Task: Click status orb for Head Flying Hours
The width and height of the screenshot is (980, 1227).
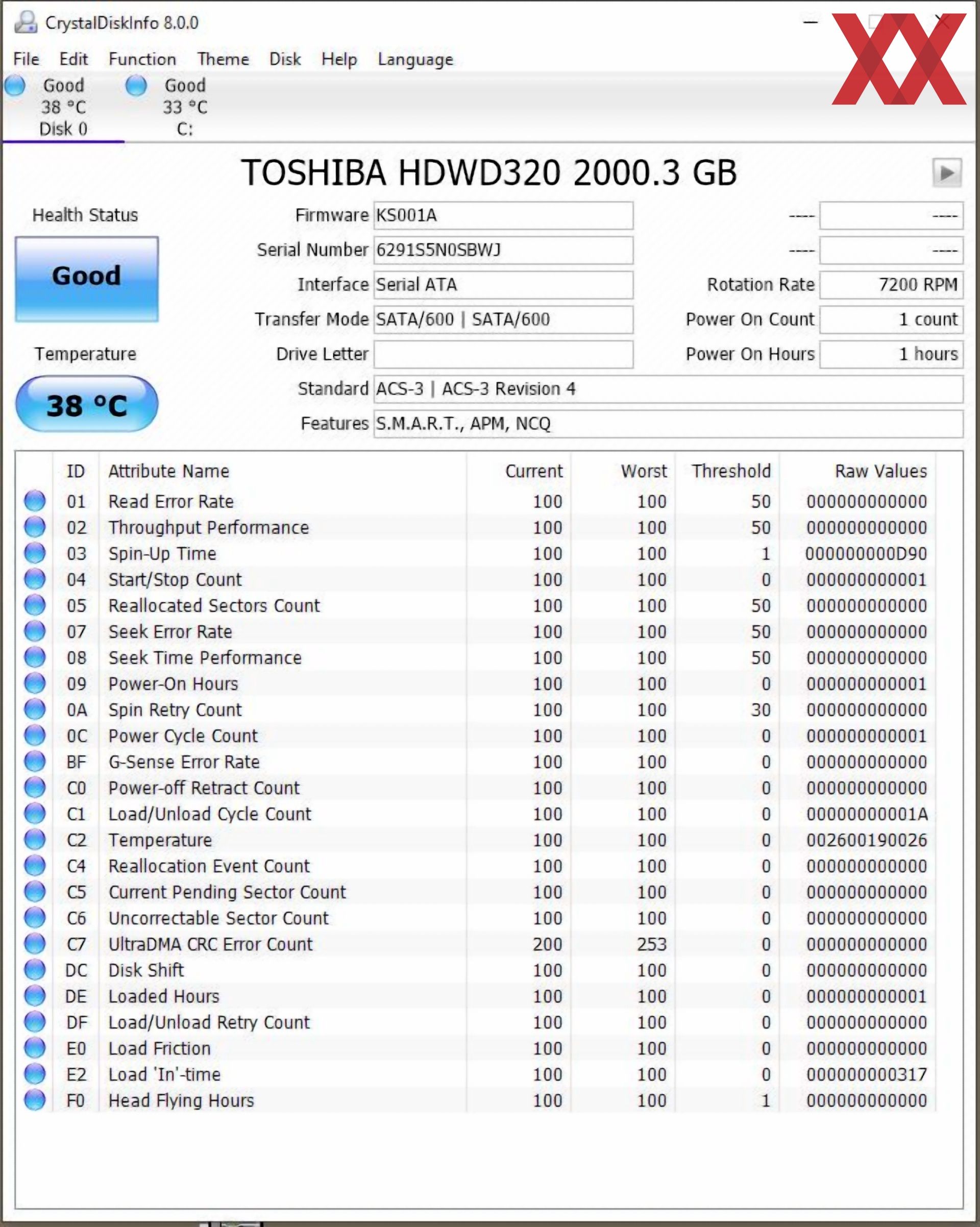Action: click(35, 1100)
